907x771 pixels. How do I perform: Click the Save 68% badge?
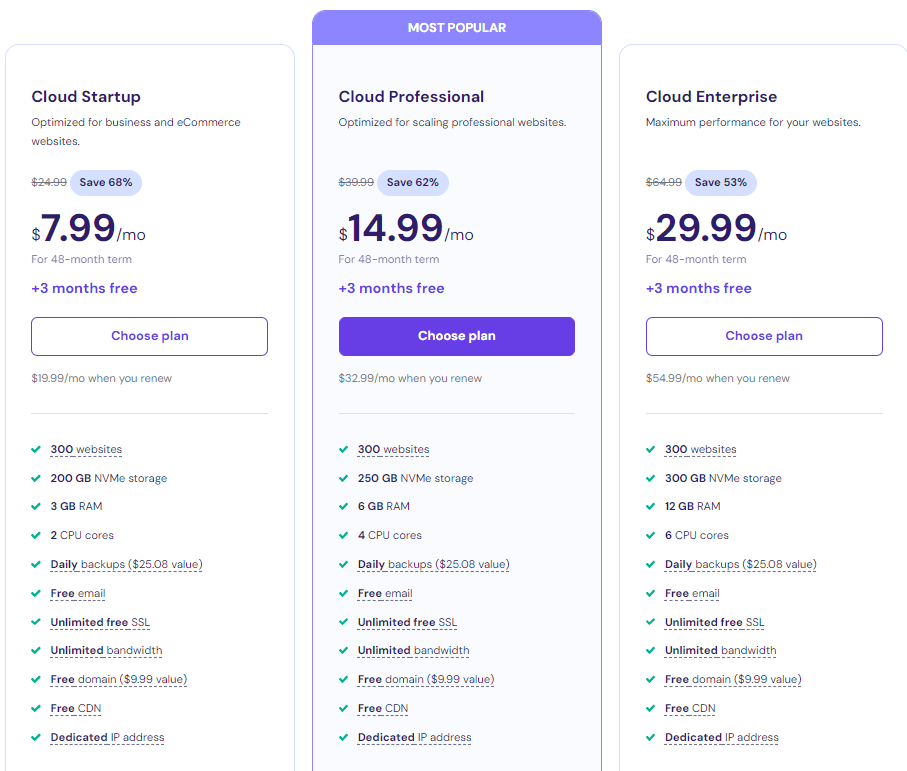(x=106, y=182)
